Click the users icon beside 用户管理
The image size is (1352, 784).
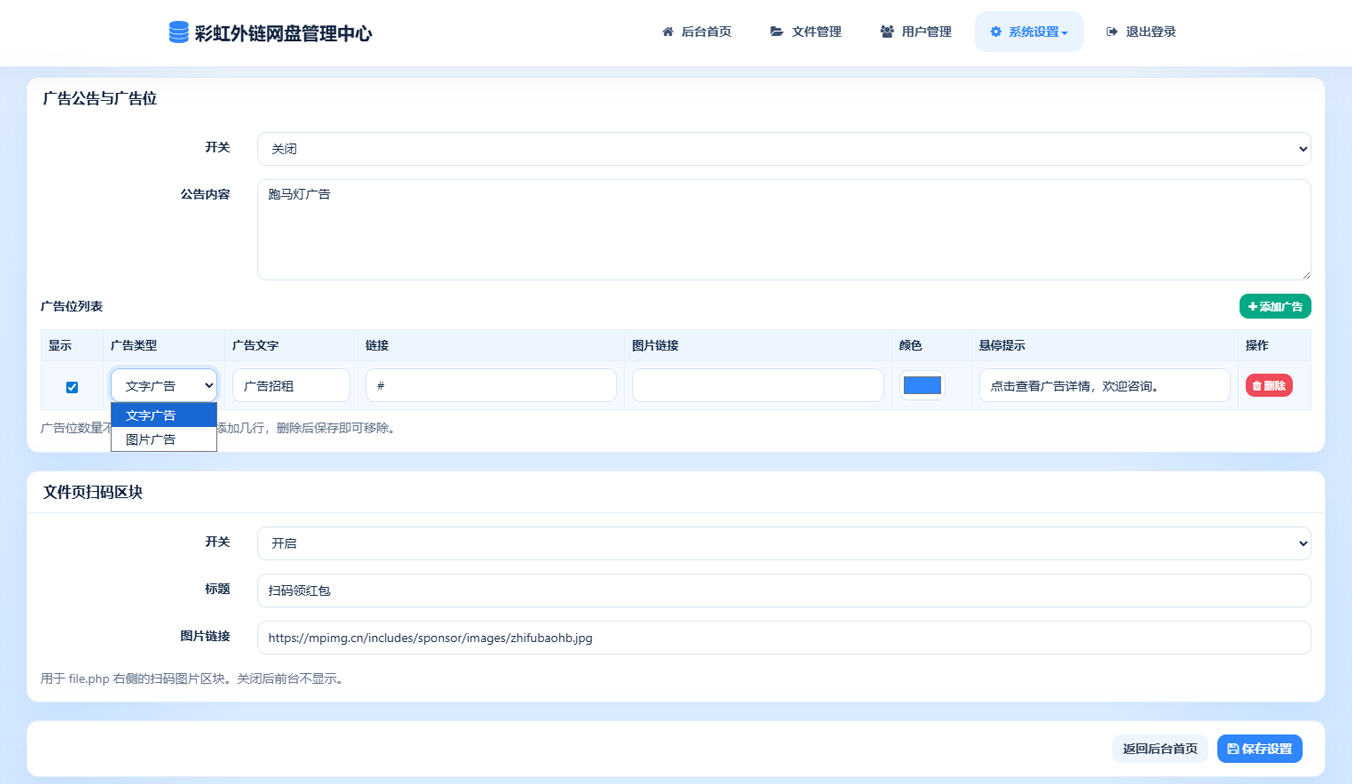pyautogui.click(x=887, y=32)
